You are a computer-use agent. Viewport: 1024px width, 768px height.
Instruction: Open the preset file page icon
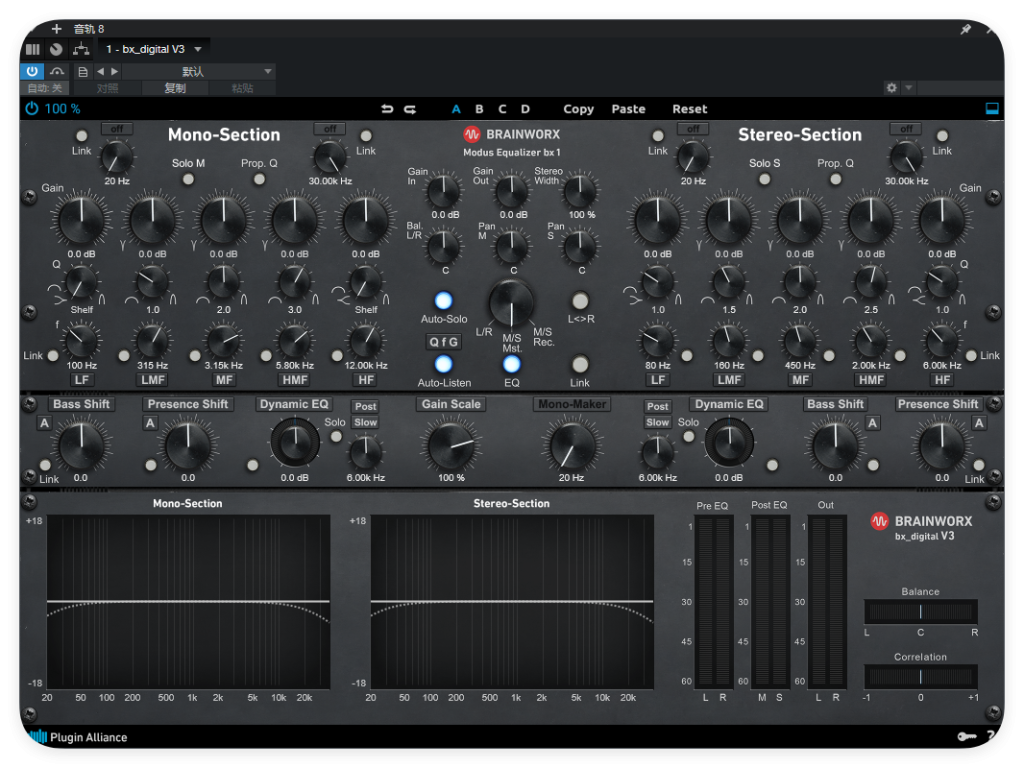coord(83,72)
